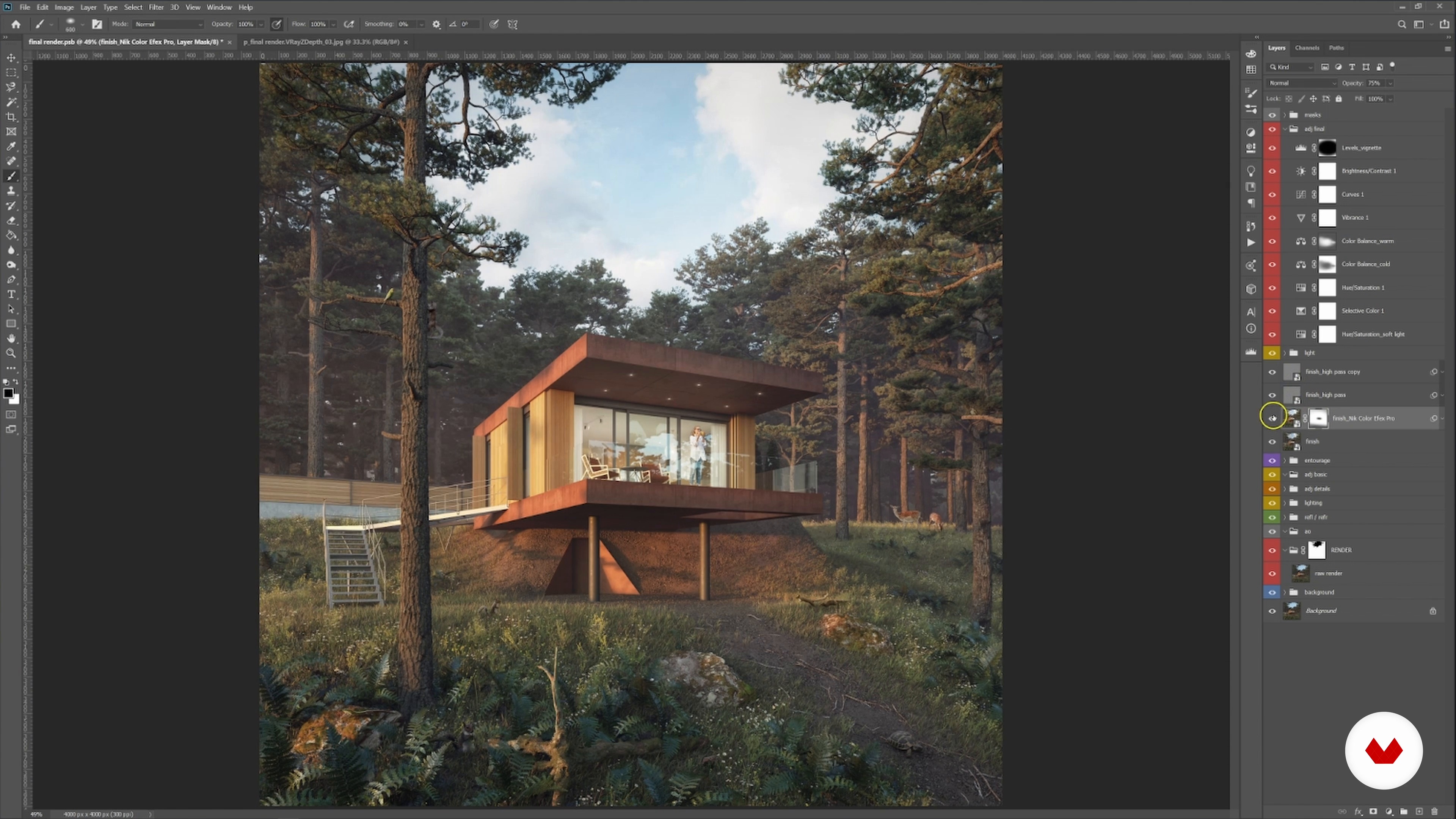Open the layer blend mode dropdown
The height and width of the screenshot is (819, 1456).
pos(1302,83)
